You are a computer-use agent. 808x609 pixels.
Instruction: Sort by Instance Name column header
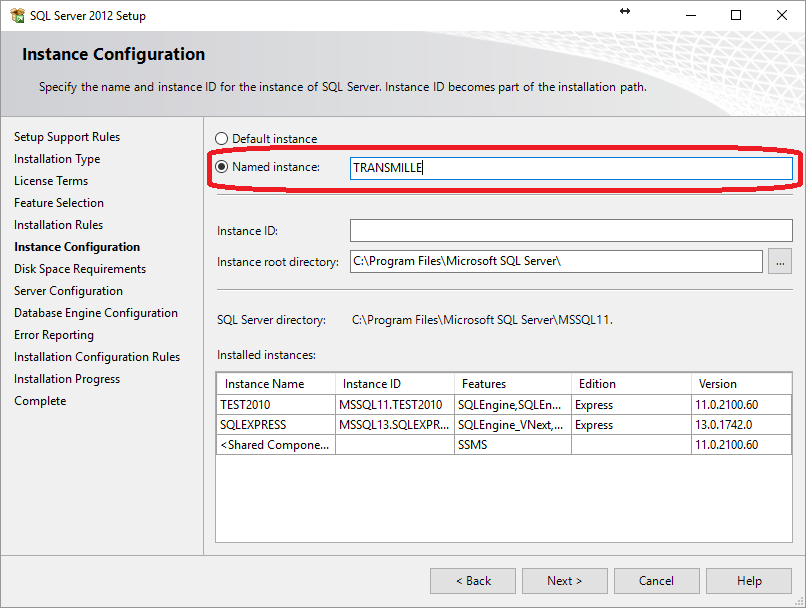[x=276, y=384]
